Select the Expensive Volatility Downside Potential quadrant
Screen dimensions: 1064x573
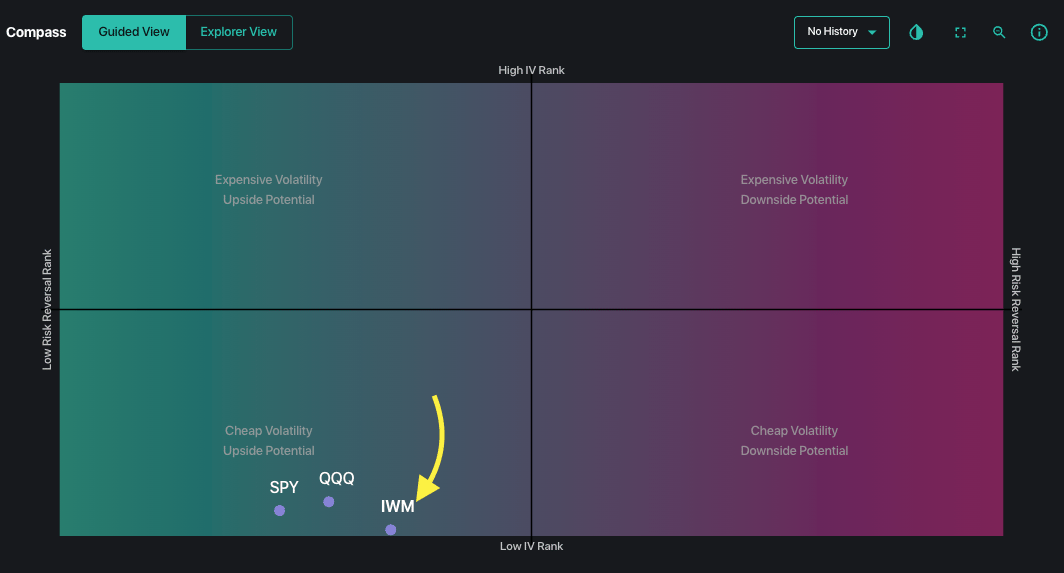(x=794, y=190)
